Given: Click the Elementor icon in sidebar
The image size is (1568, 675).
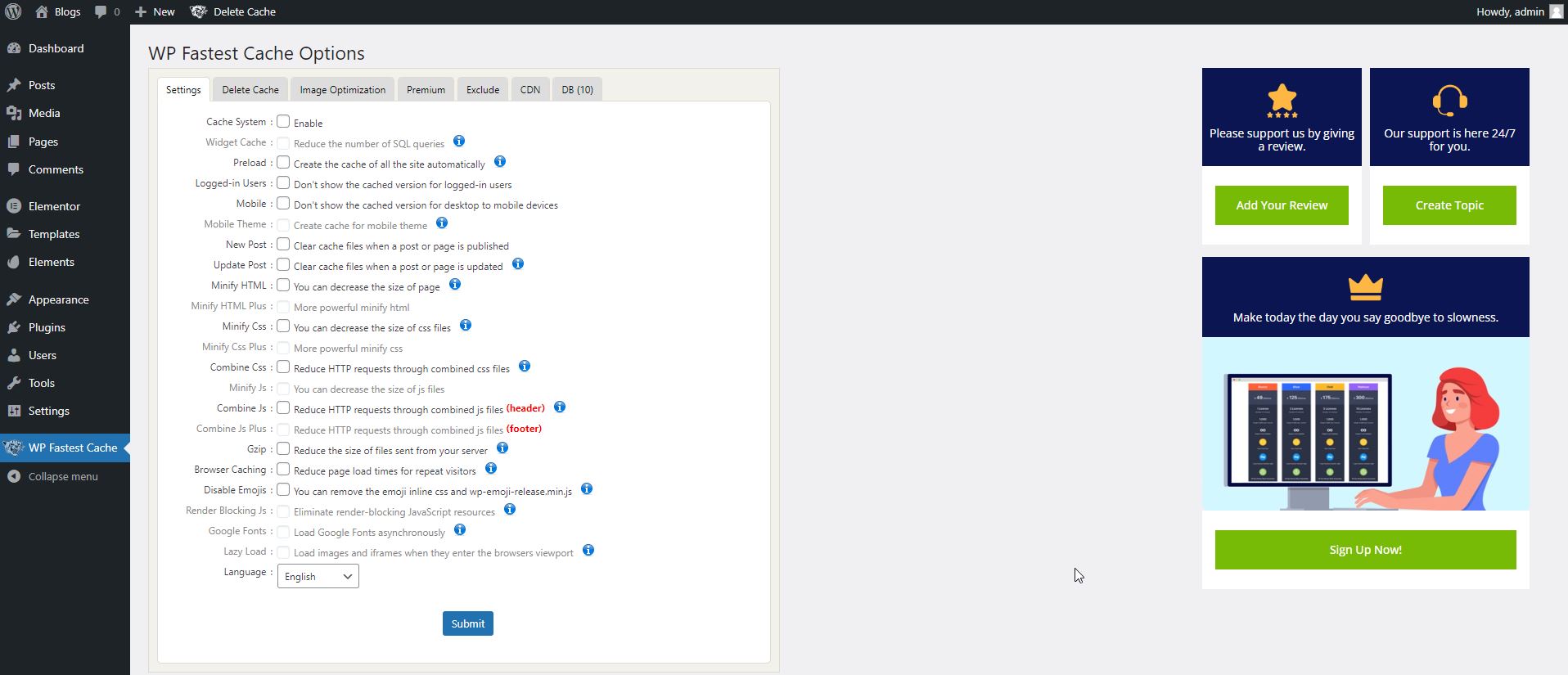Looking at the screenshot, I should 13,206.
